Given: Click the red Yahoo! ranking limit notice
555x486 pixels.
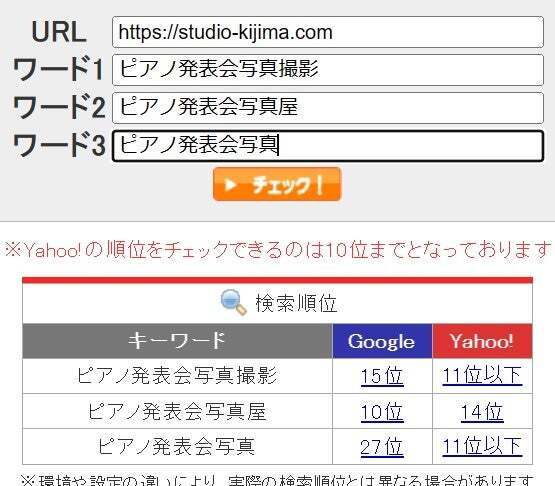Looking at the screenshot, I should 278,250.
